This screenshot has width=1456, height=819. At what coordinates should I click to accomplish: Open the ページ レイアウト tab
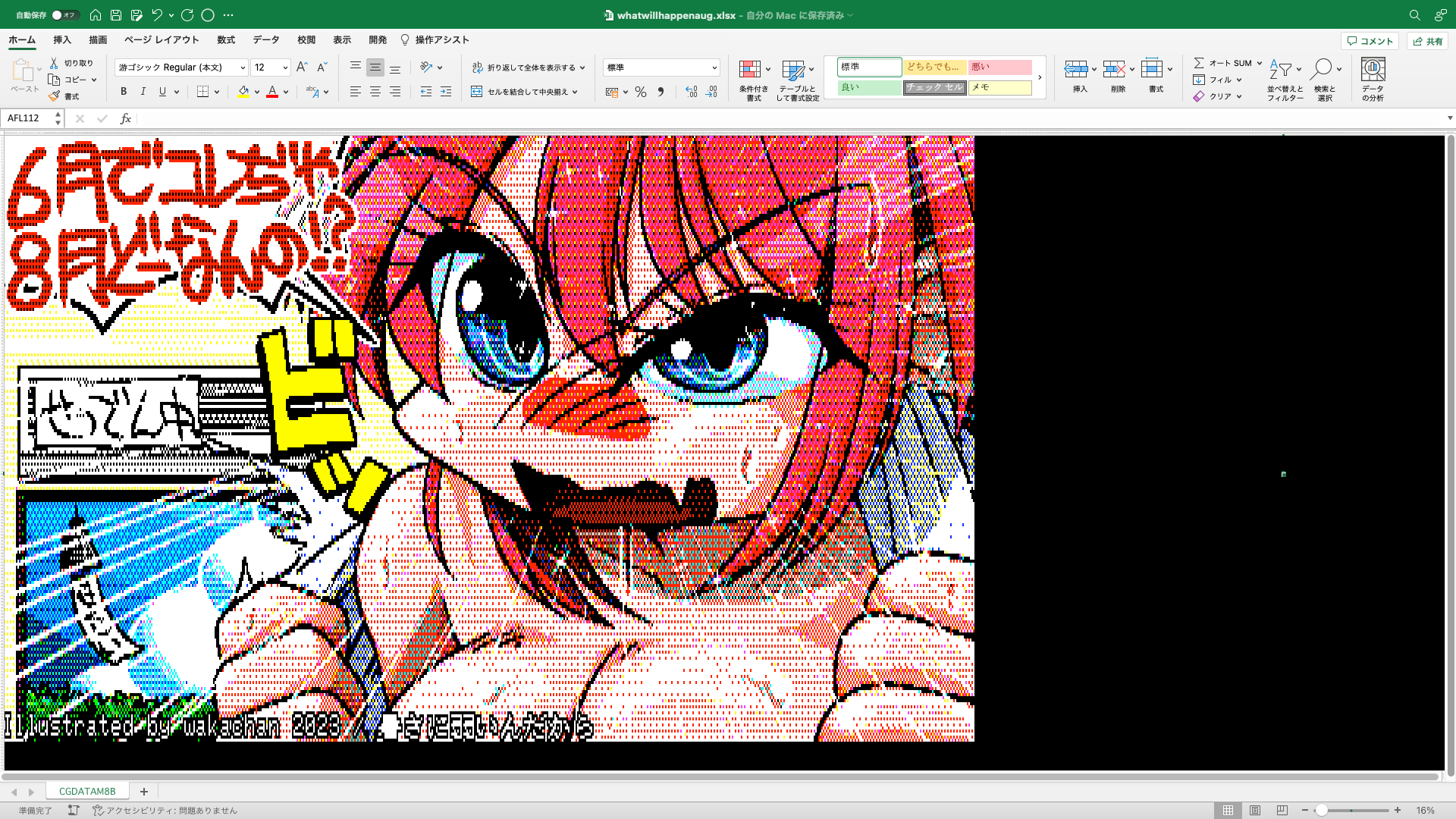tap(162, 40)
